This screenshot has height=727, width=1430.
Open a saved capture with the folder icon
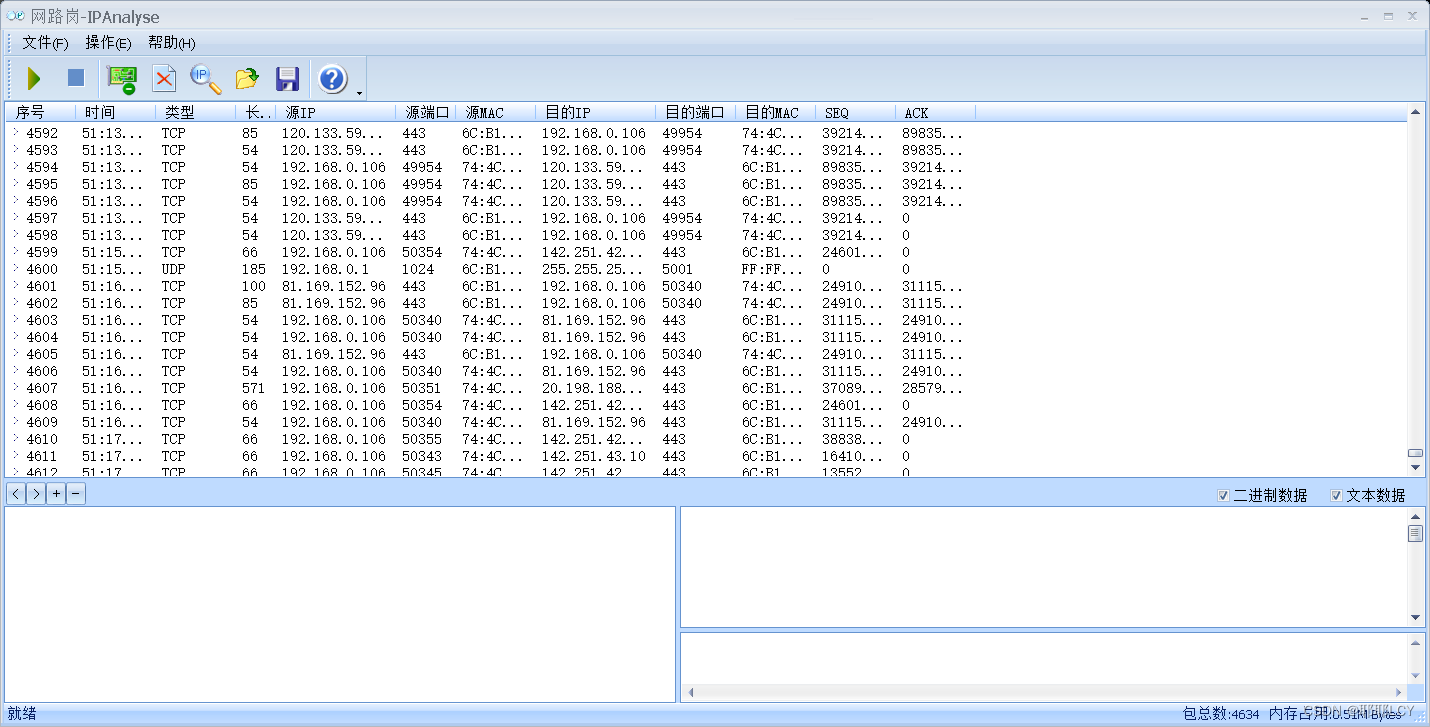247,78
